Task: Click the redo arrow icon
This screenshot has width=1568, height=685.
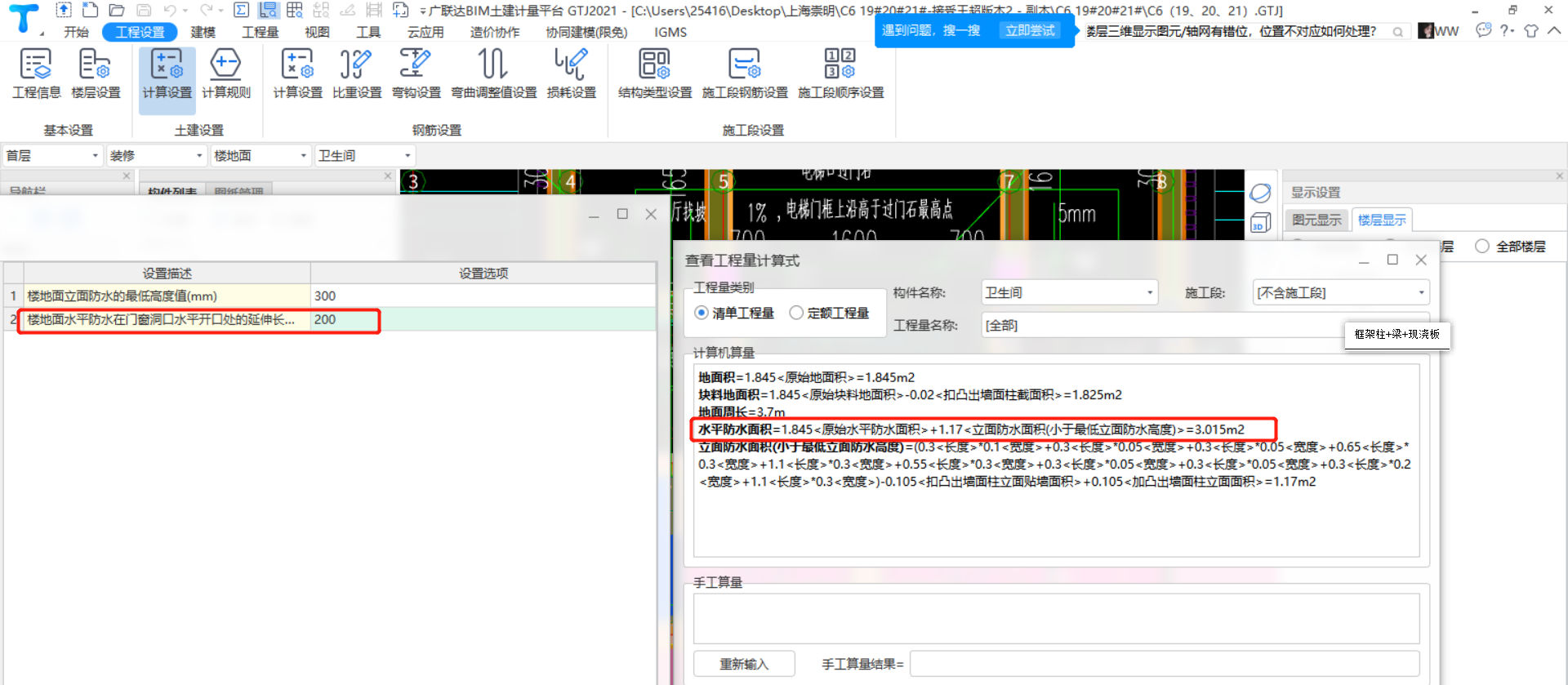Action: [206, 10]
